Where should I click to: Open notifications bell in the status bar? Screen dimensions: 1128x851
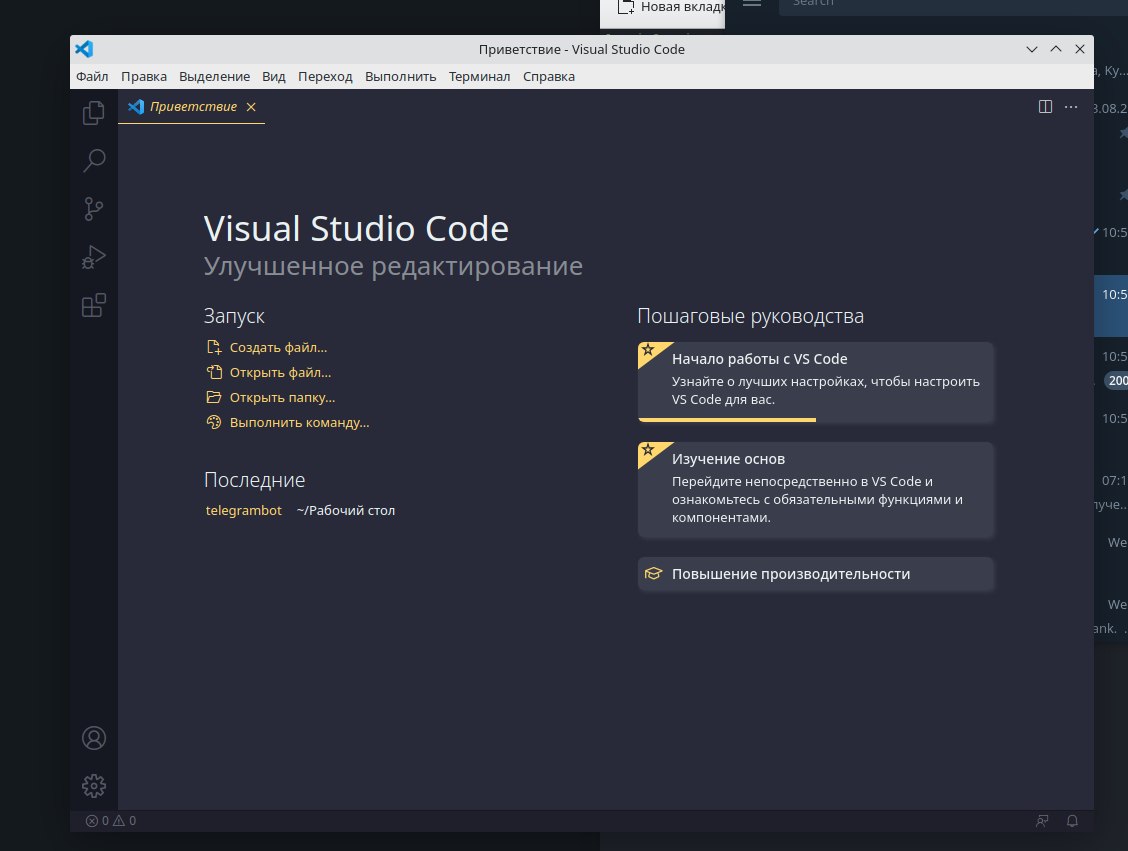pos(1072,821)
